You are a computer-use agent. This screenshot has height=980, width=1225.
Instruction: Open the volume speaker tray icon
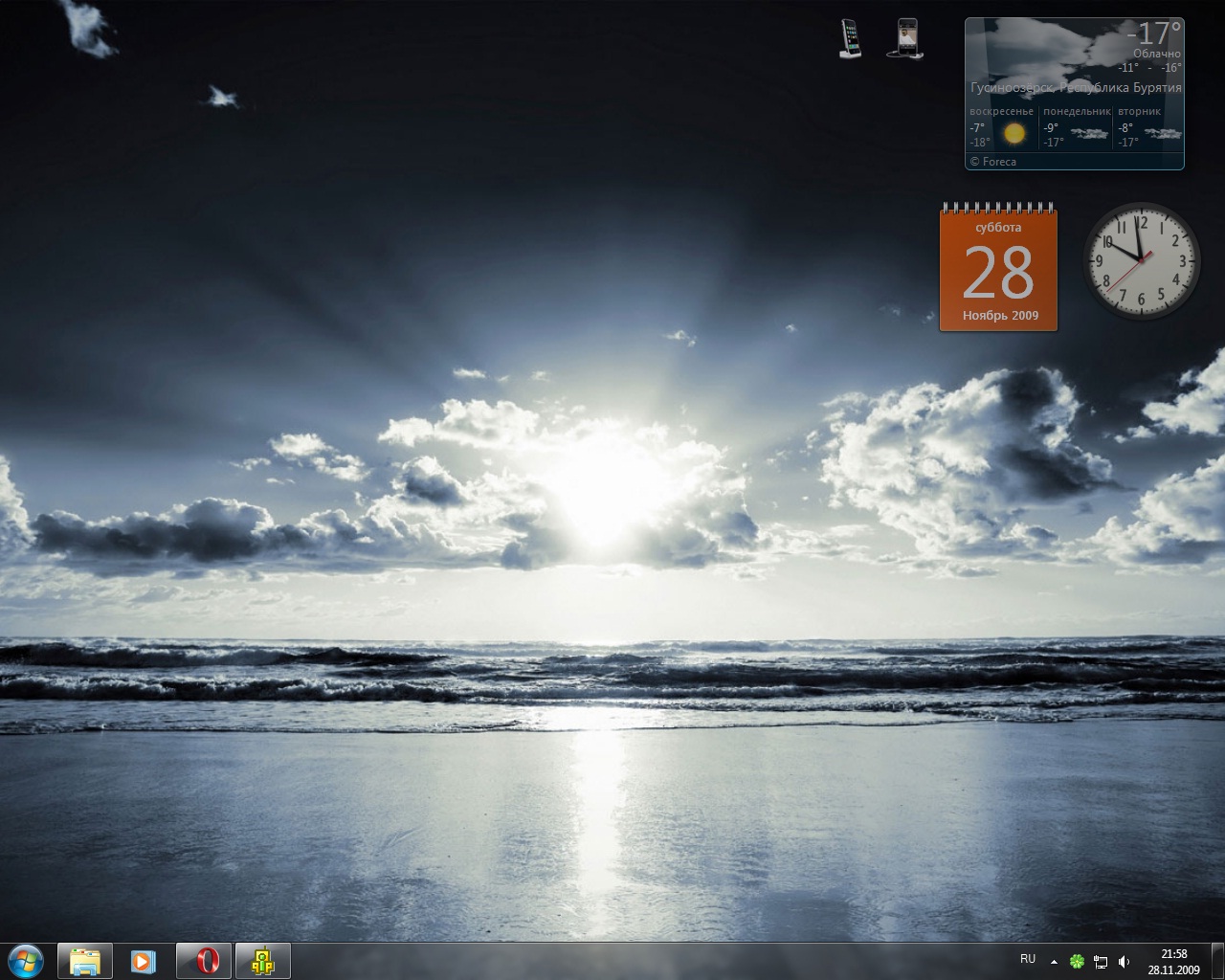point(1124,961)
